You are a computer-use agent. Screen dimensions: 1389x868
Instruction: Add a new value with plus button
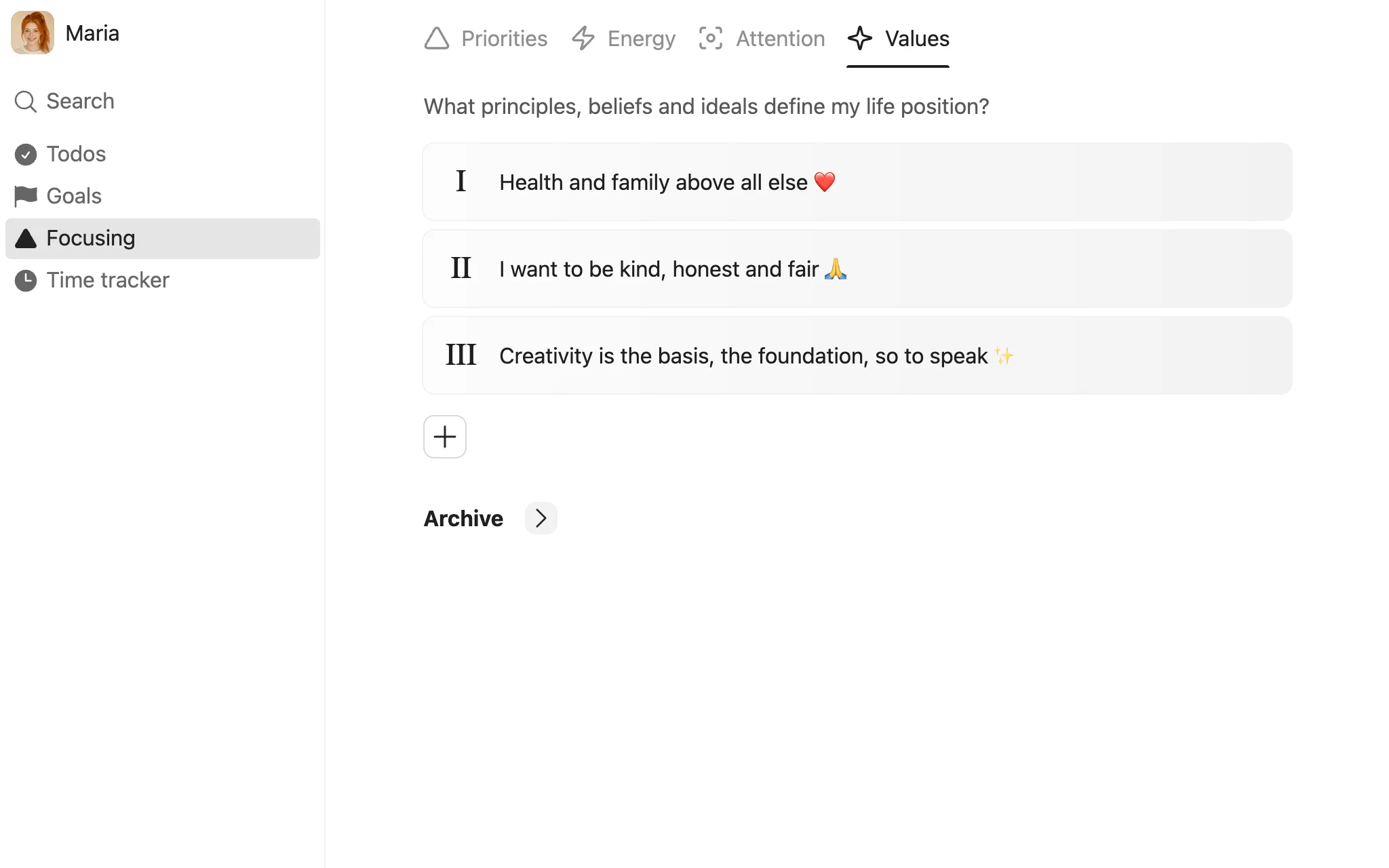pos(445,437)
